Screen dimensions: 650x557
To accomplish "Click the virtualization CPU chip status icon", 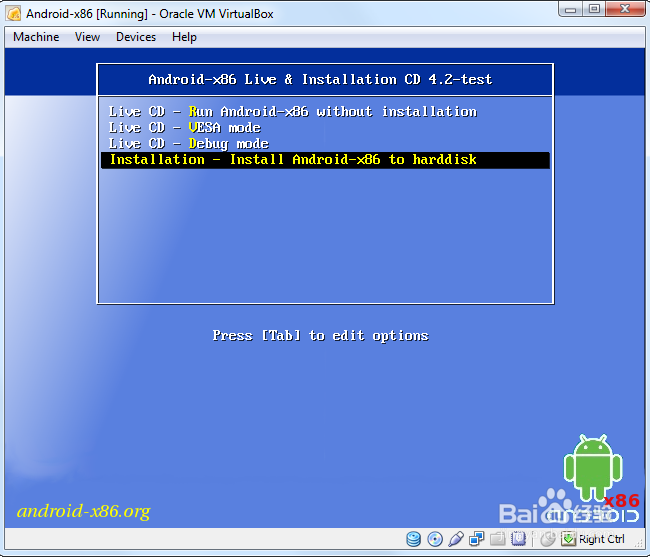I will [x=518, y=539].
